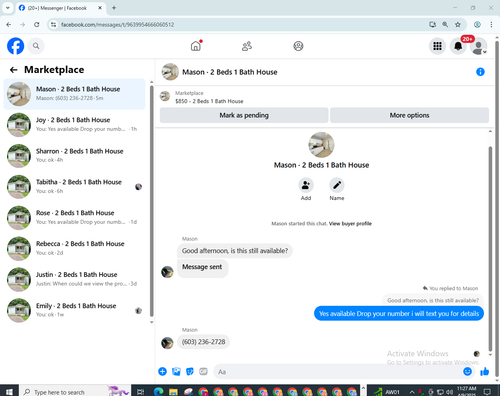
Task: Click the Add person icon
Action: [306, 185]
